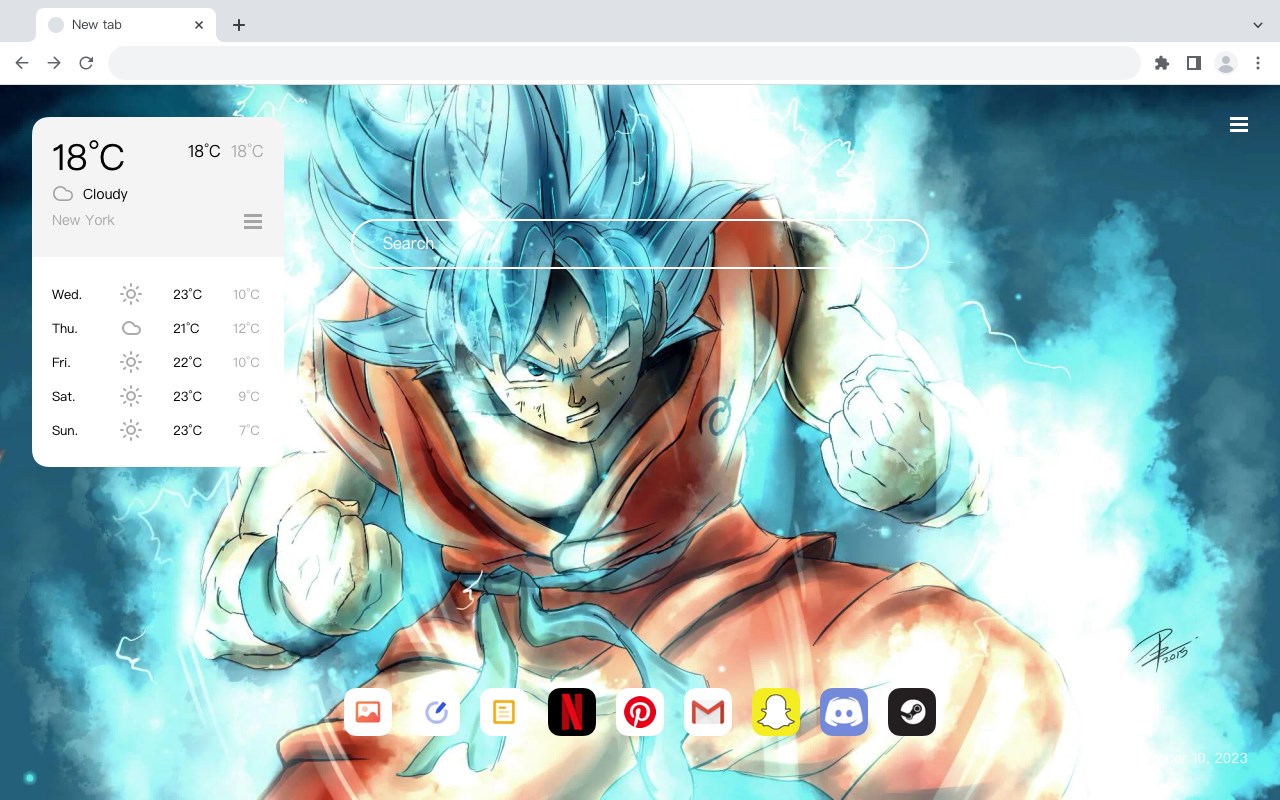
Task: Click Friday's 22°C high temperature
Action: click(x=187, y=362)
